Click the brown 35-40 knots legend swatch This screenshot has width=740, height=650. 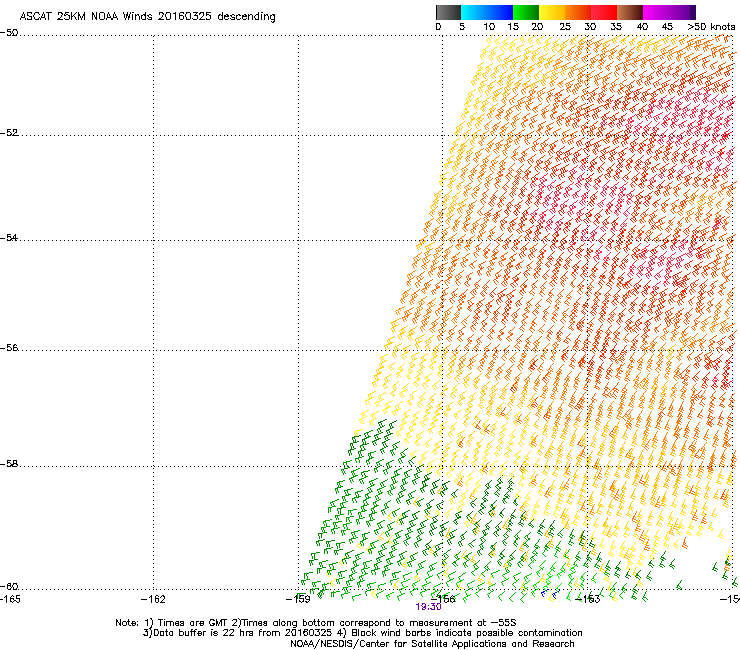pyautogui.click(x=630, y=12)
